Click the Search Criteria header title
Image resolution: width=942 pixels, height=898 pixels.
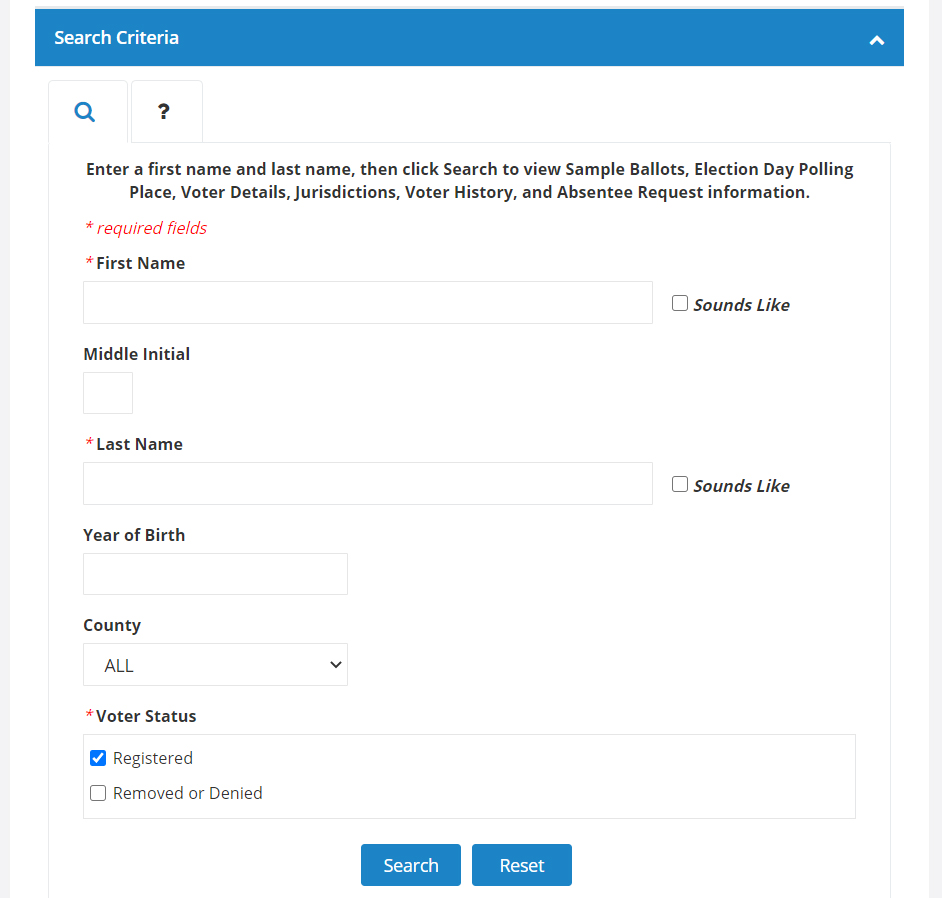[x=116, y=38]
